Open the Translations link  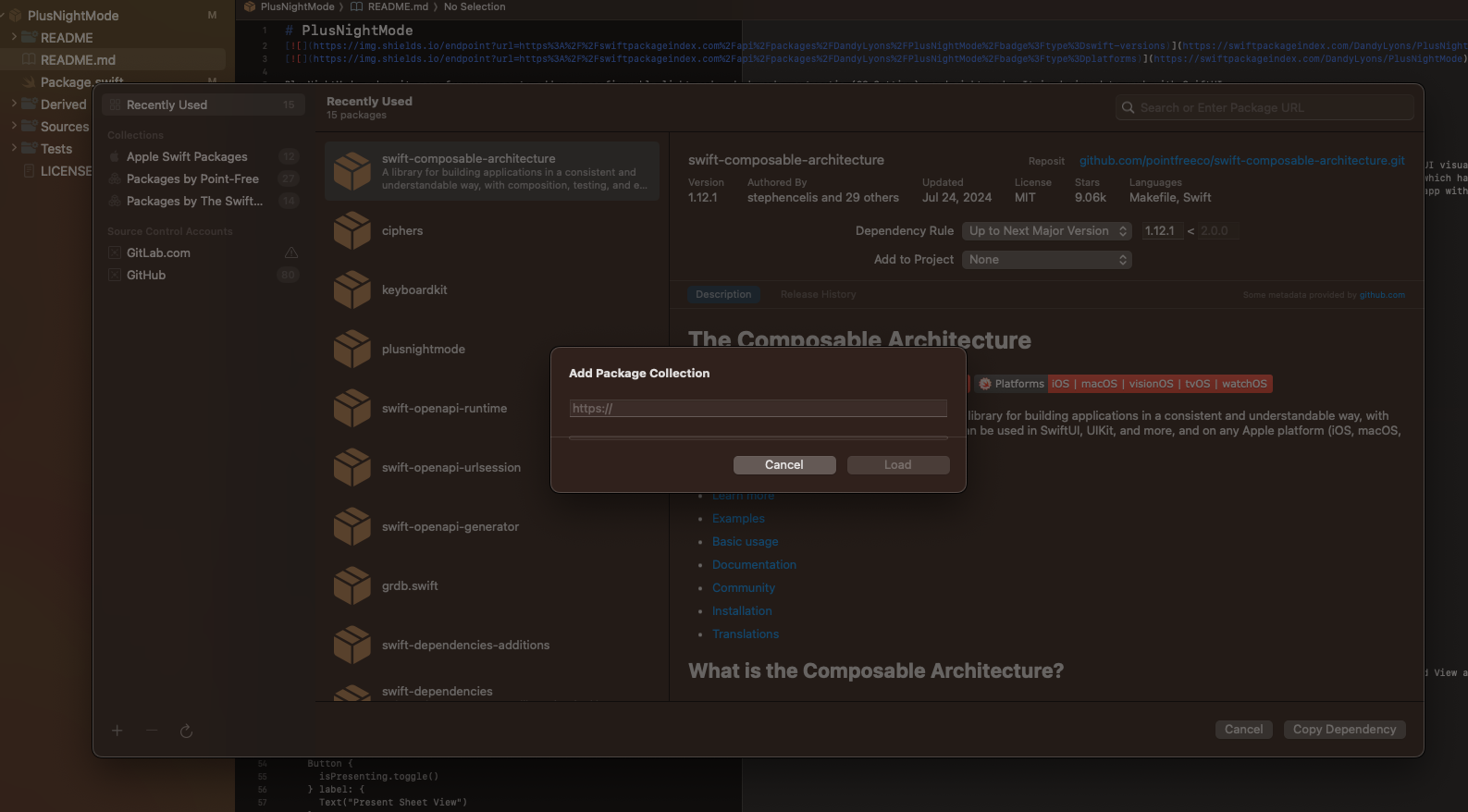pos(746,634)
